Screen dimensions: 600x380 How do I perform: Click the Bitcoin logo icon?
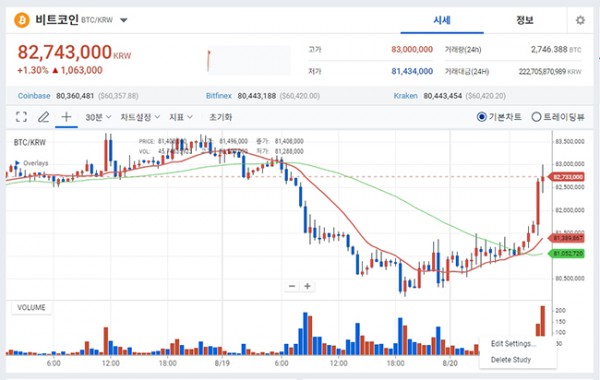coord(22,20)
